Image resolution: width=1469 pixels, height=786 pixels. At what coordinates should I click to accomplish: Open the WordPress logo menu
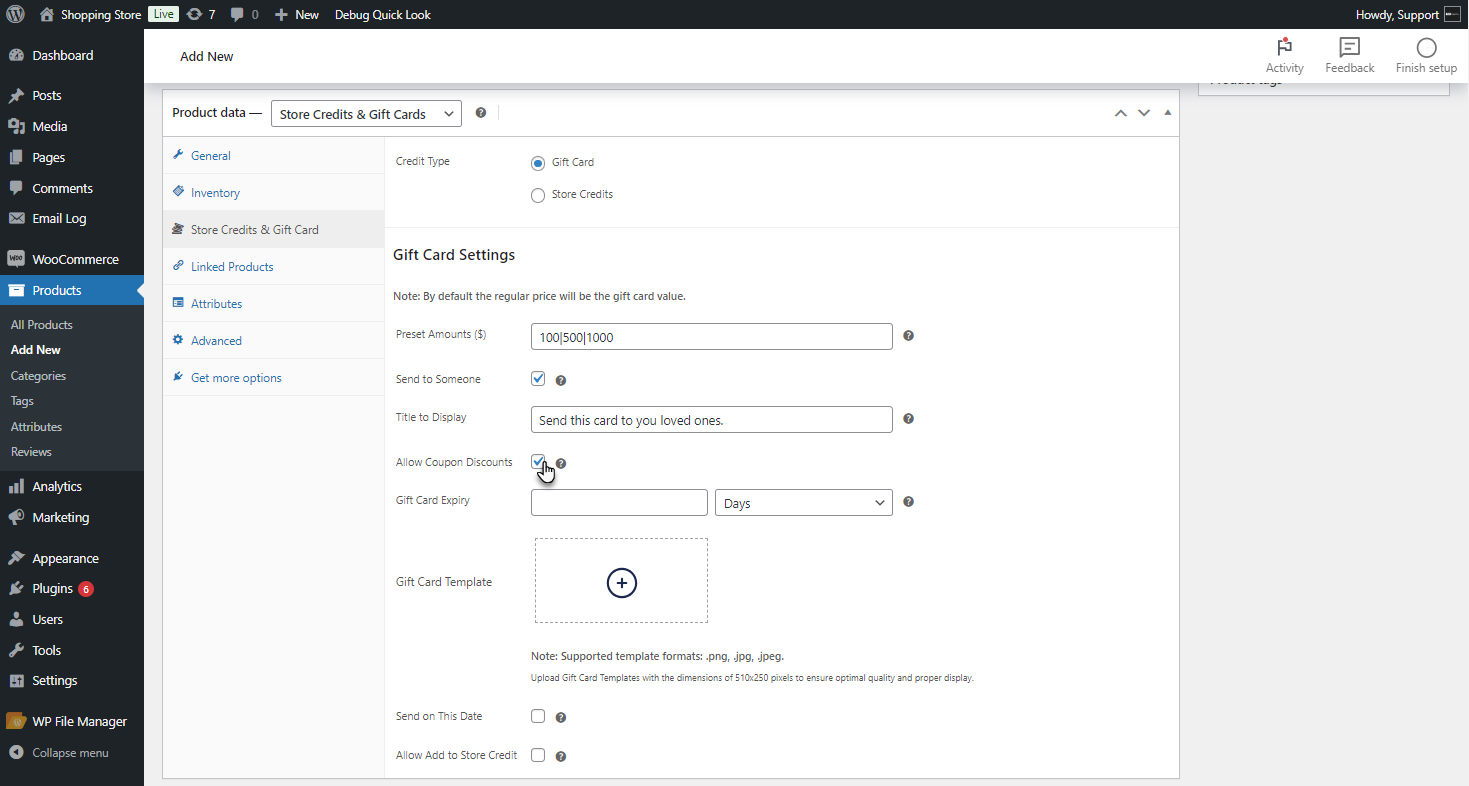click(x=15, y=14)
